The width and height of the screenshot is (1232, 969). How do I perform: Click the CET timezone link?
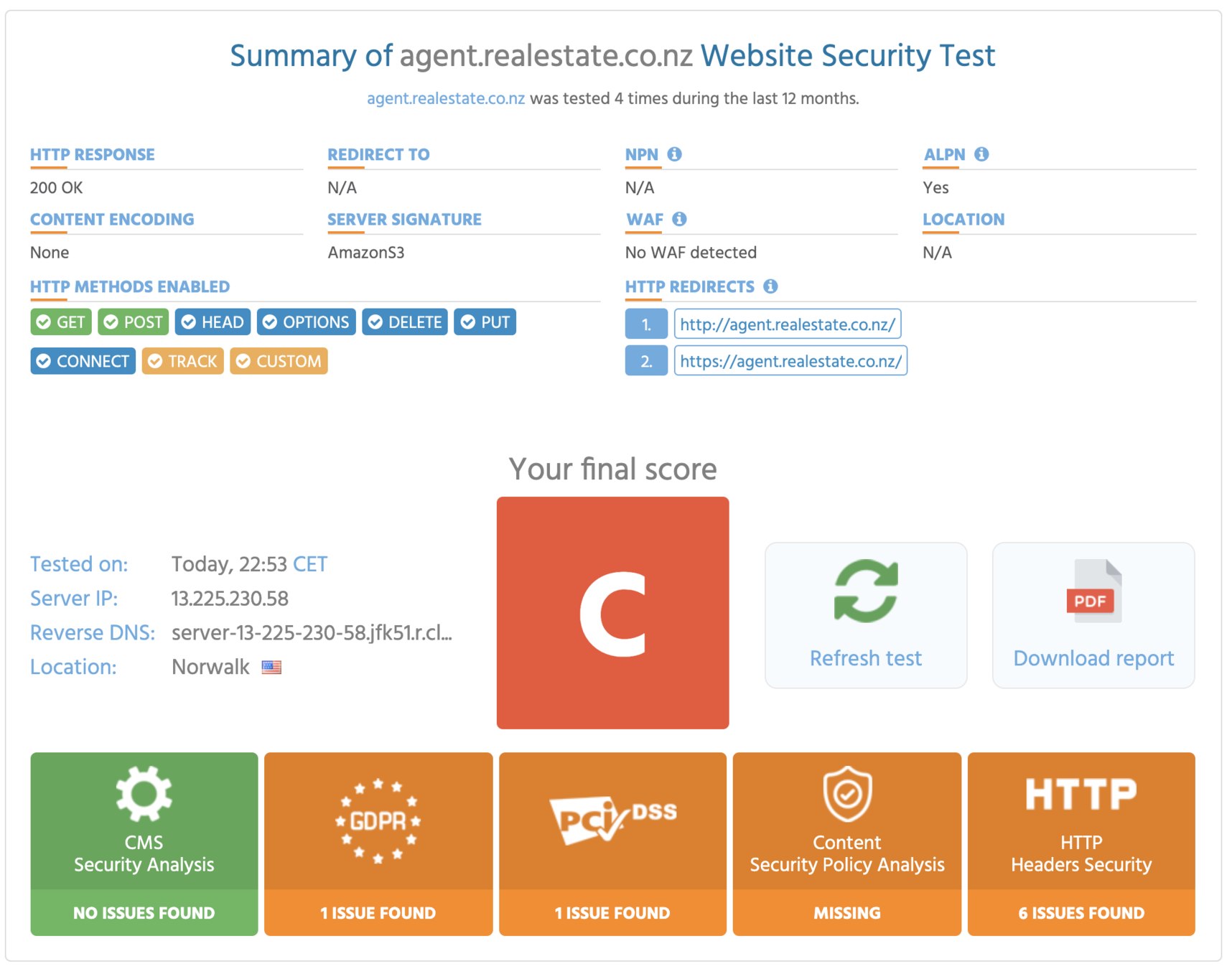pyautogui.click(x=310, y=565)
